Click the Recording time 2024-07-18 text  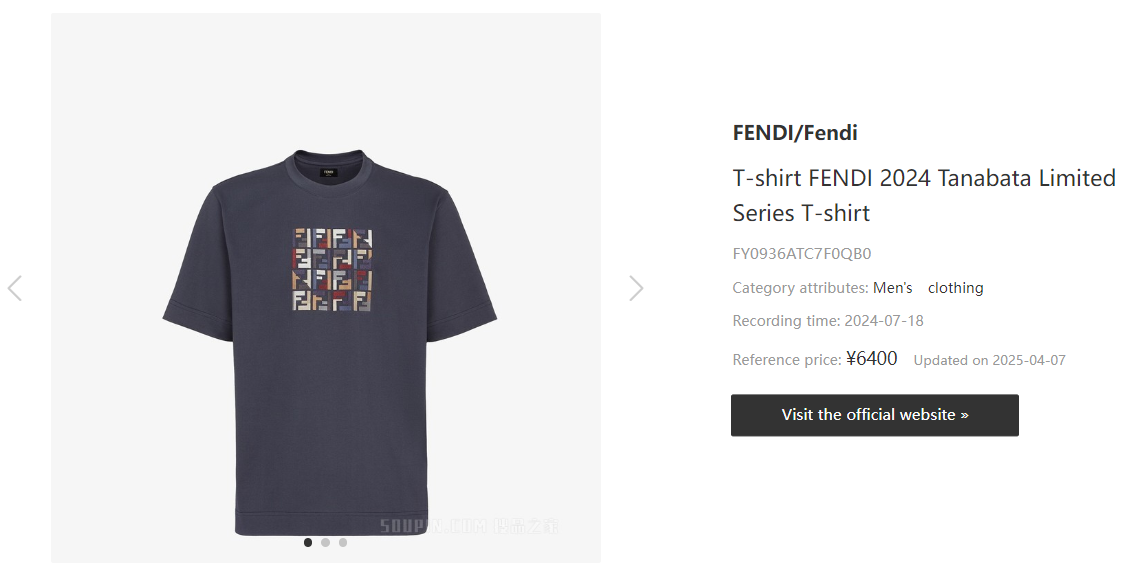click(x=828, y=321)
